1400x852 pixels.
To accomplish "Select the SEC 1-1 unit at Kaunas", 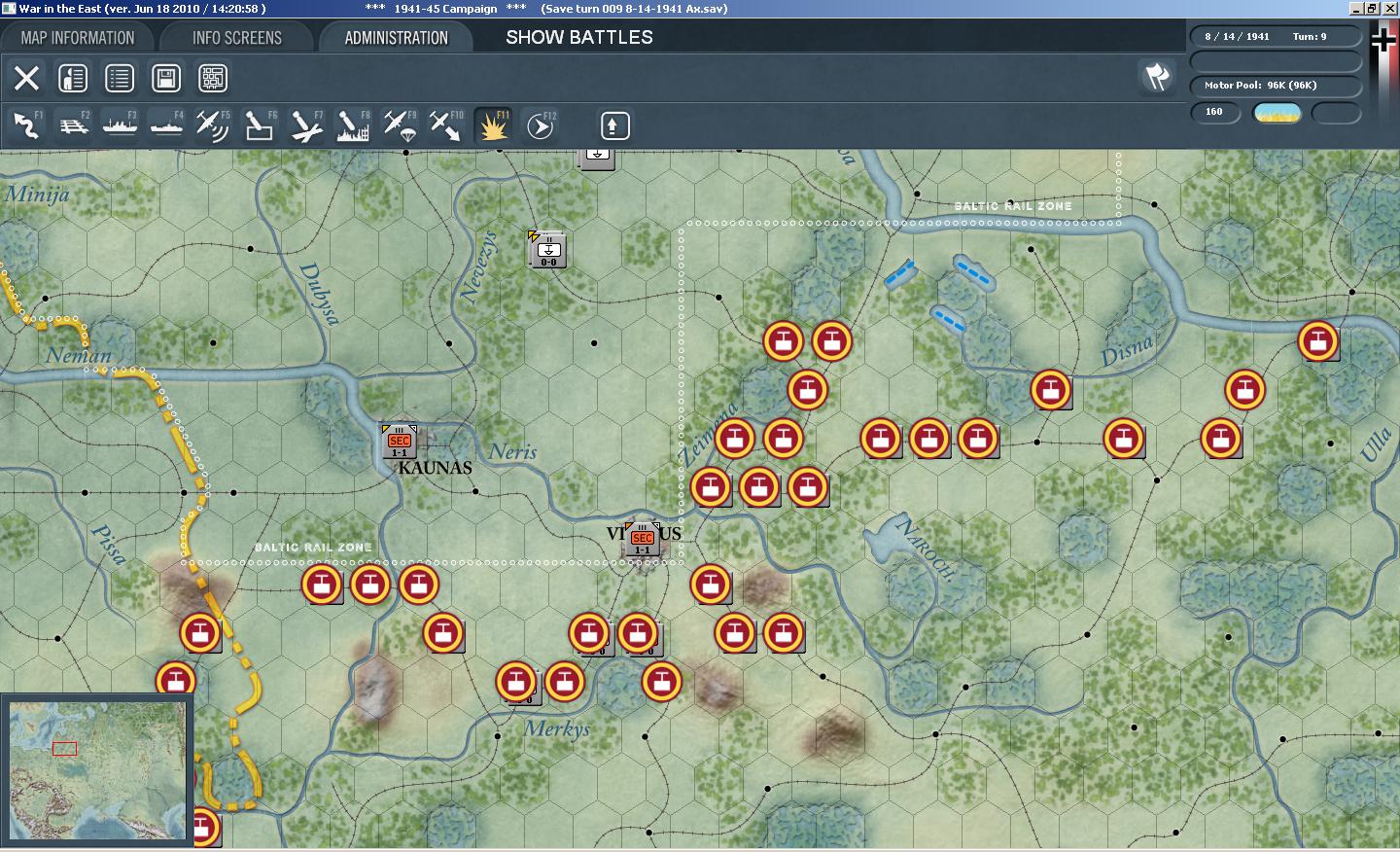I will pos(400,442).
